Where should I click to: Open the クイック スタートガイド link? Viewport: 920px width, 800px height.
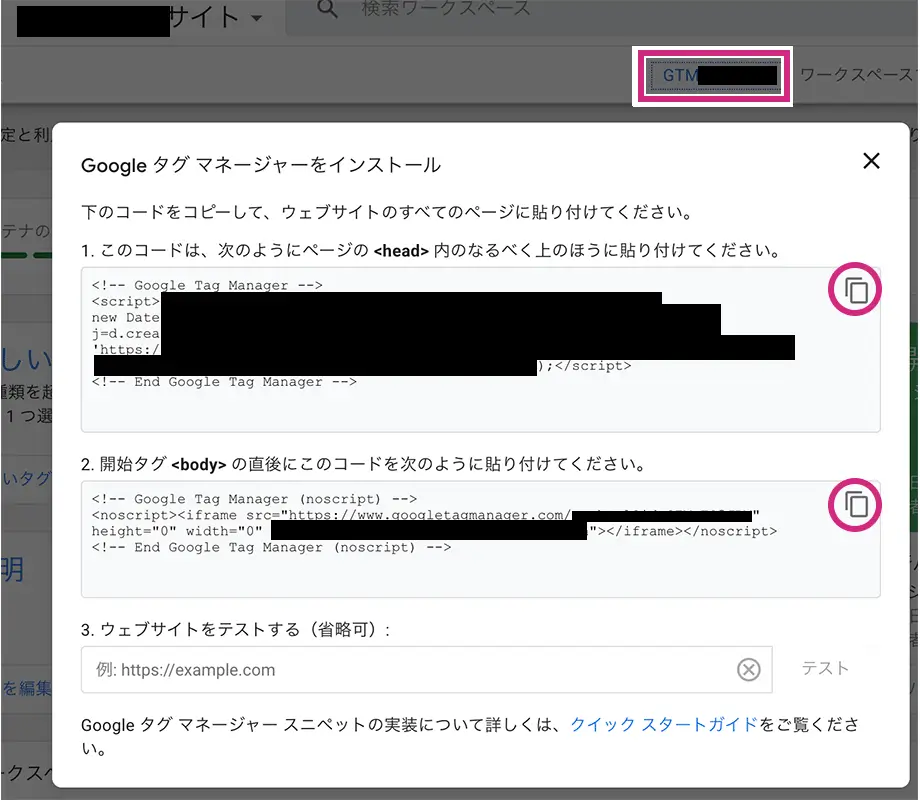pos(664,724)
